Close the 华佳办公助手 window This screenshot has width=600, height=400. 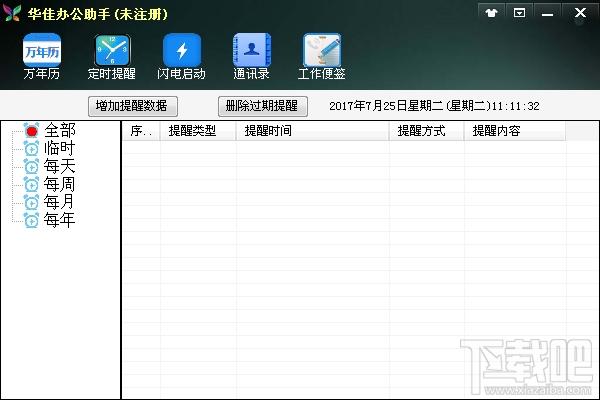point(580,13)
